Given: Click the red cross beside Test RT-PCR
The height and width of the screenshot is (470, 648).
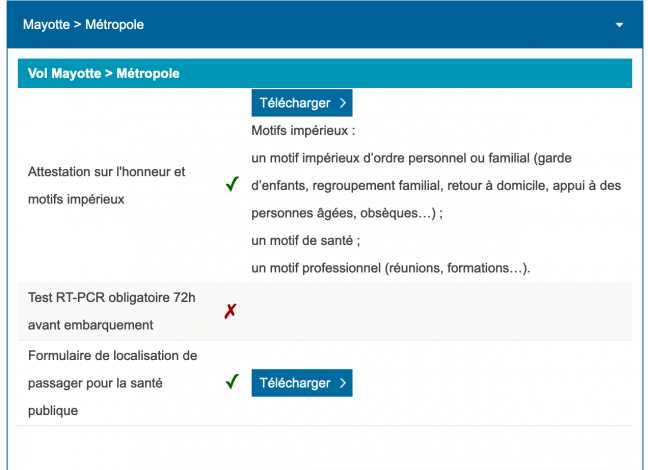Looking at the screenshot, I should click(x=231, y=311).
